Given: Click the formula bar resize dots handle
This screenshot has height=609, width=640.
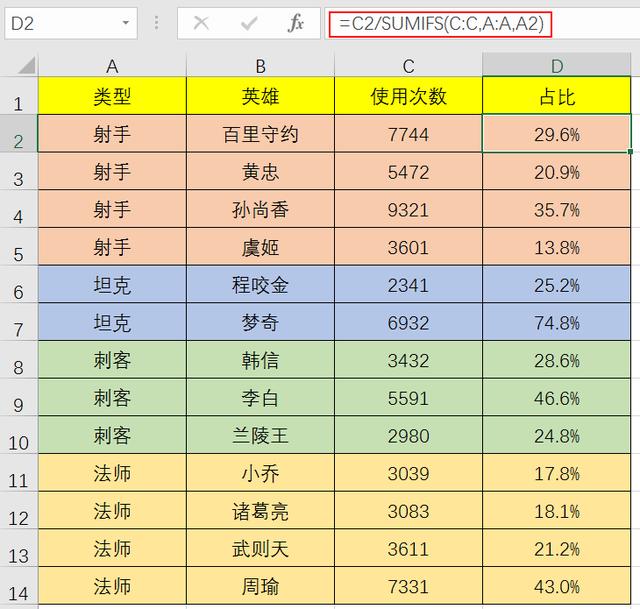Looking at the screenshot, I should tap(157, 23).
